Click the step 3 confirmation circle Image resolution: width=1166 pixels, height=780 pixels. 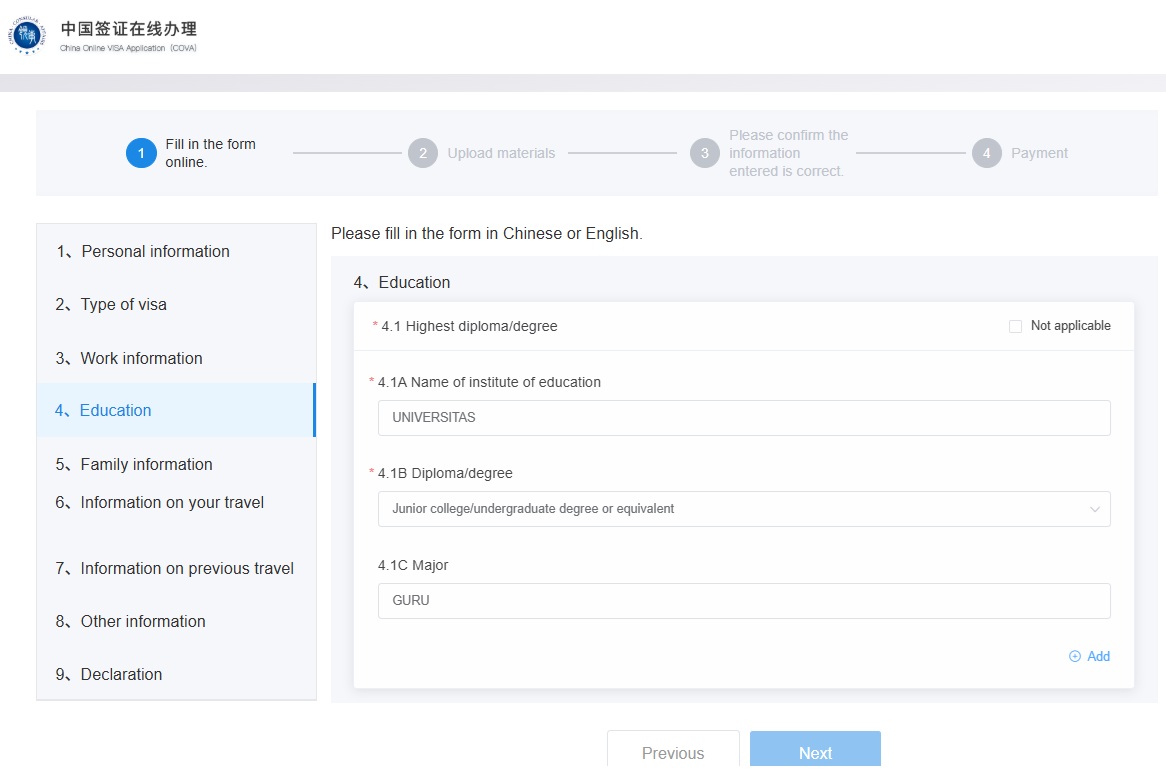coord(705,153)
